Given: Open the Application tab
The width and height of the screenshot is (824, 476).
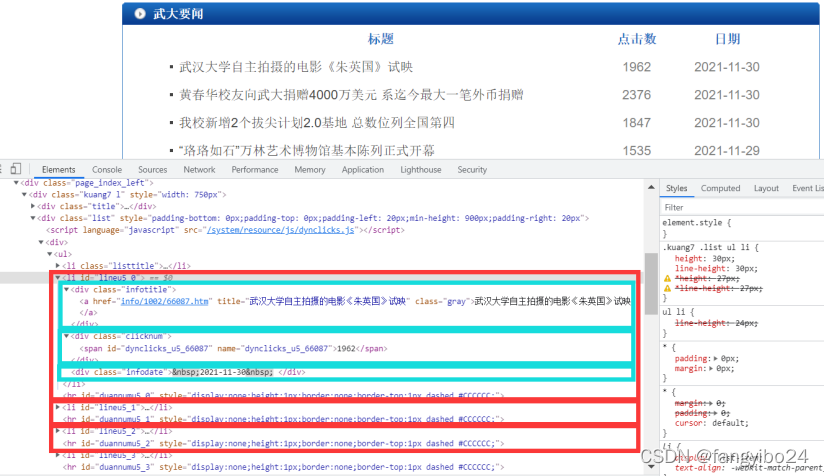Looking at the screenshot, I should 363,170.
